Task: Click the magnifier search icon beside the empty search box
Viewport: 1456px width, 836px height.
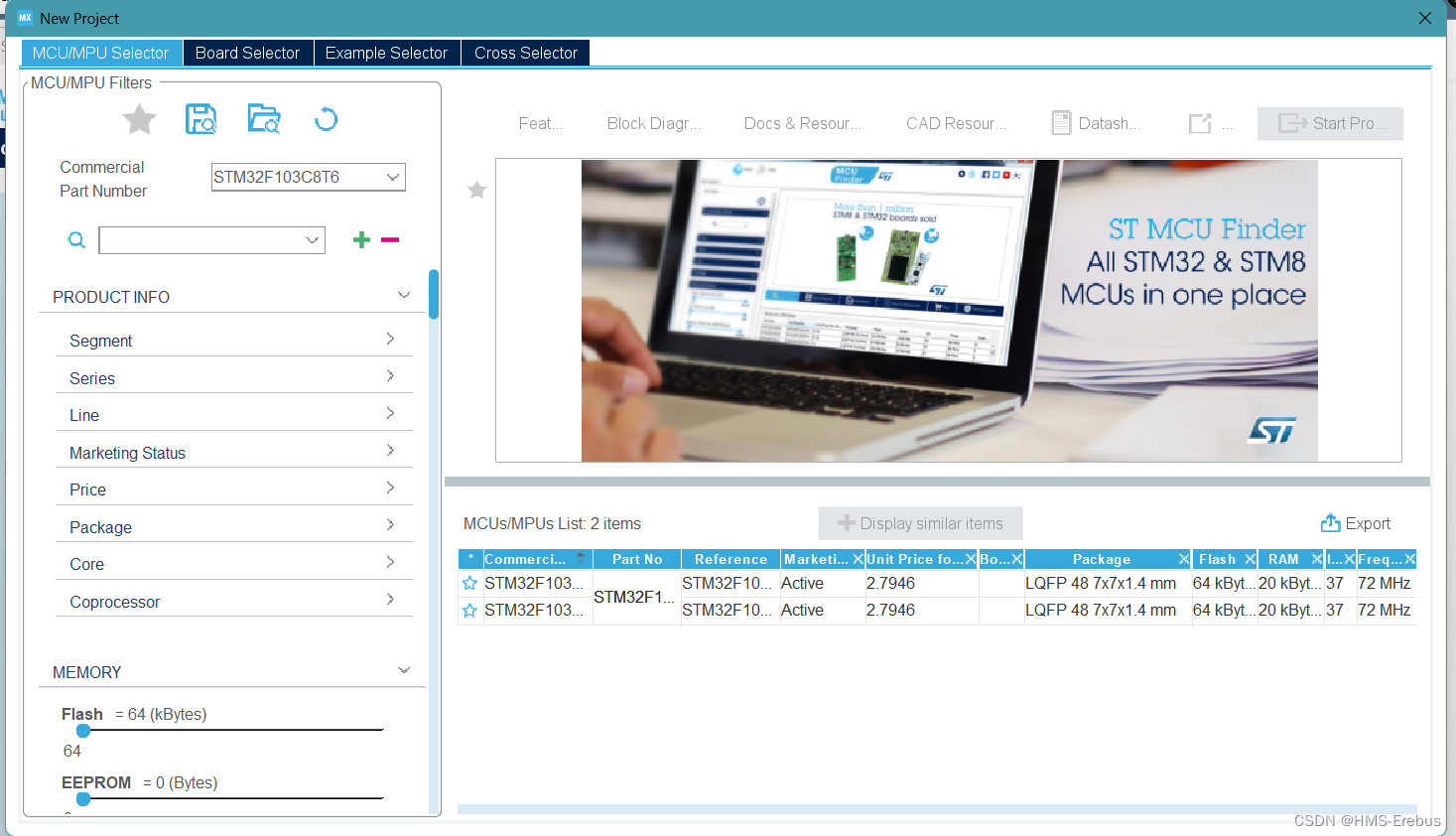Action: point(76,239)
